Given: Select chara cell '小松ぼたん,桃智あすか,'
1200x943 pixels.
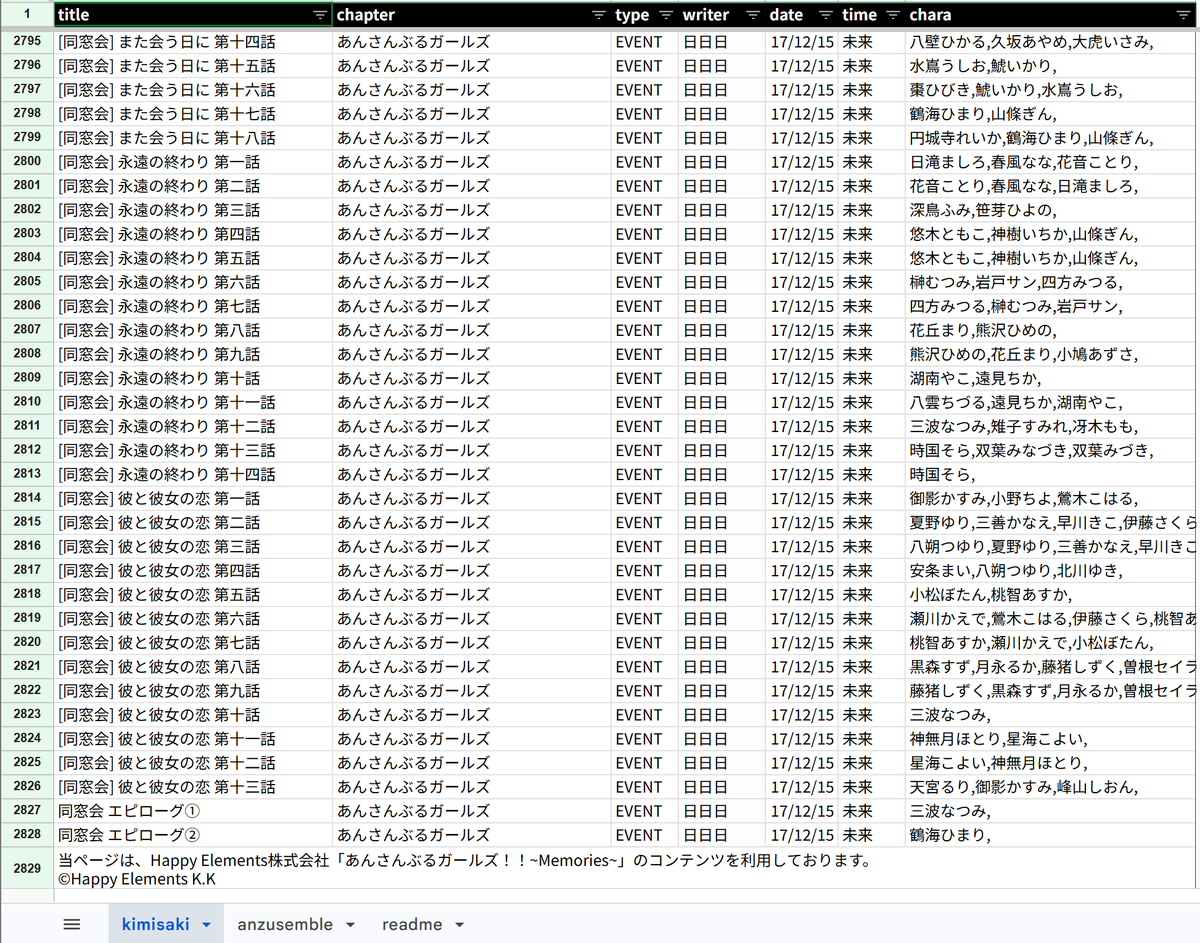Looking at the screenshot, I should (1052, 594).
